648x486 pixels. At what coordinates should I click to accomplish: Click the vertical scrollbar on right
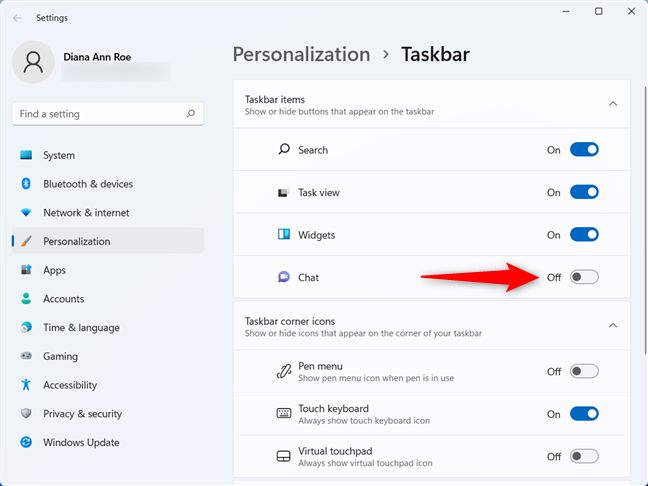click(646, 220)
